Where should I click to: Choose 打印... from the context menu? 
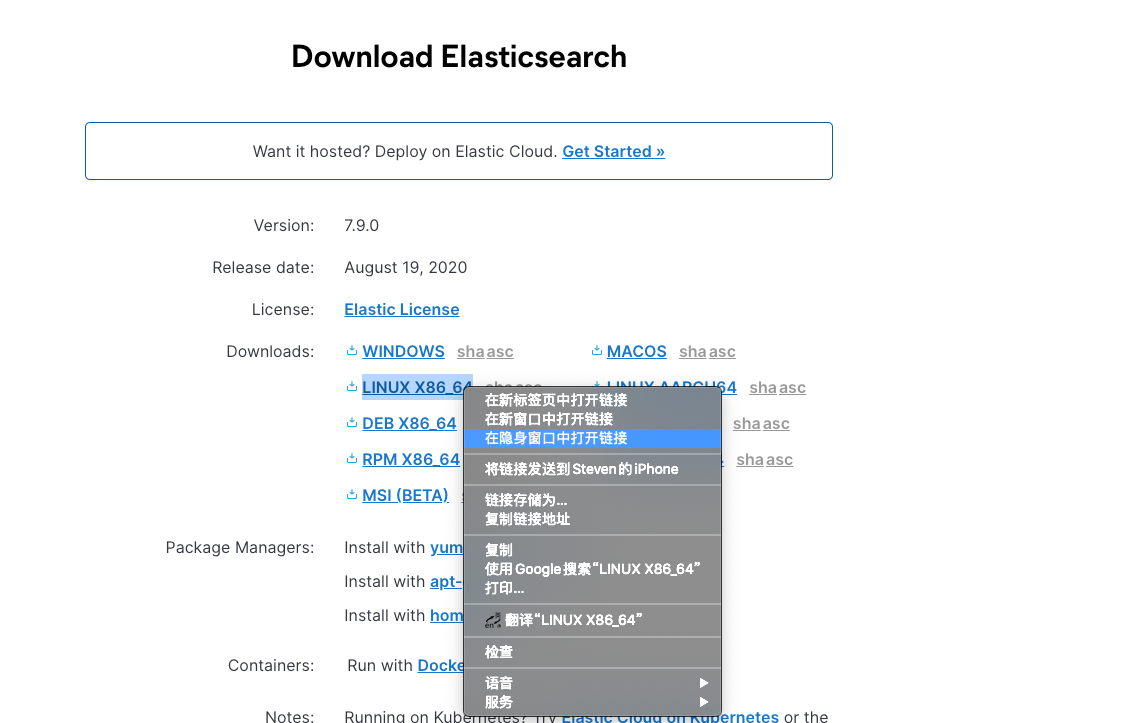coord(592,588)
